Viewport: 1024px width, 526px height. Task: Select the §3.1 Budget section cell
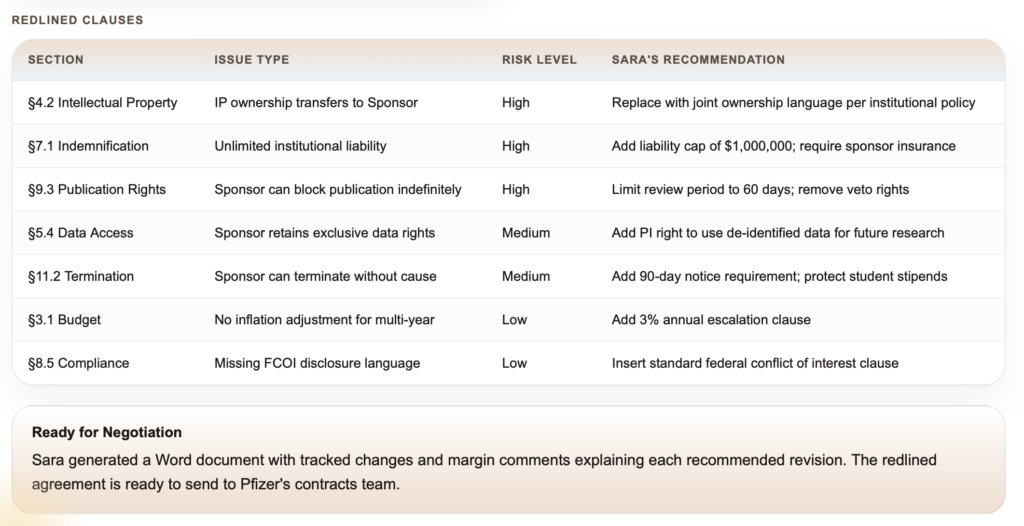(x=64, y=320)
